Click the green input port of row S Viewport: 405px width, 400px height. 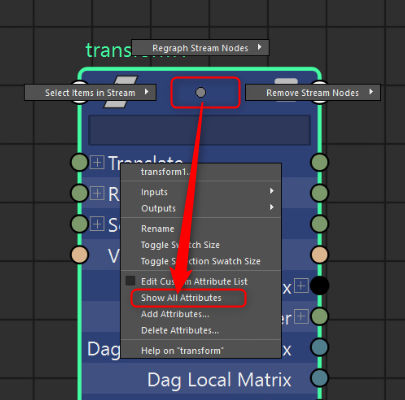[x=80, y=224]
